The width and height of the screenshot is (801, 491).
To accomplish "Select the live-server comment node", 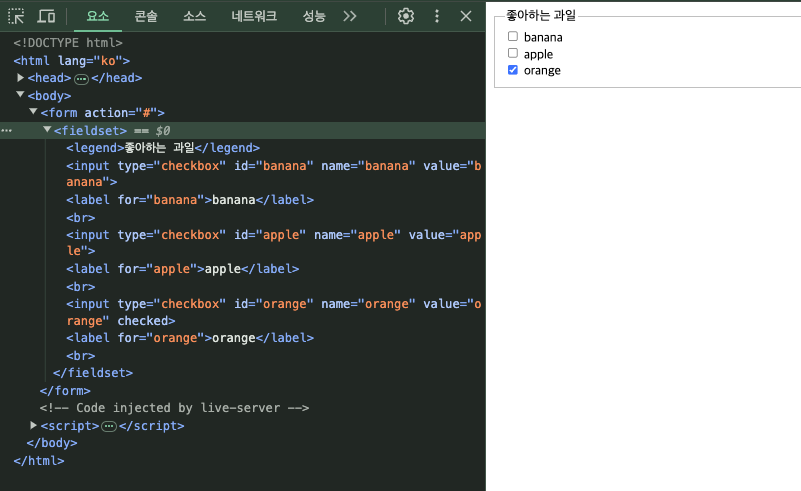I will coord(174,408).
